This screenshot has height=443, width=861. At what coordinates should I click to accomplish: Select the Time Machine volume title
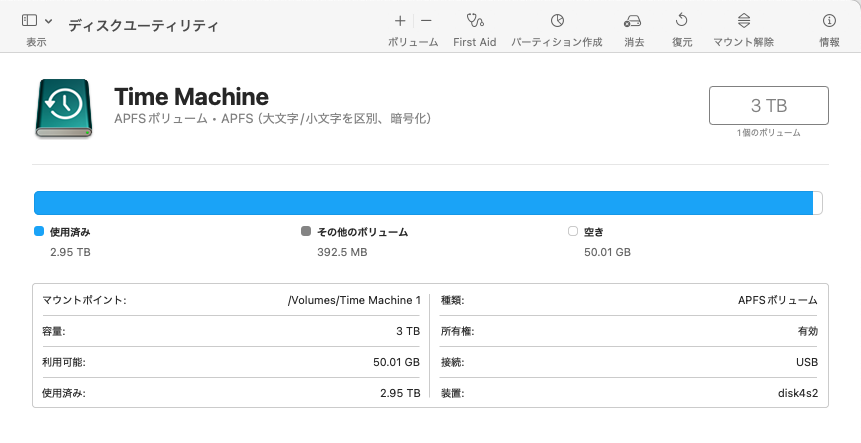[191, 97]
